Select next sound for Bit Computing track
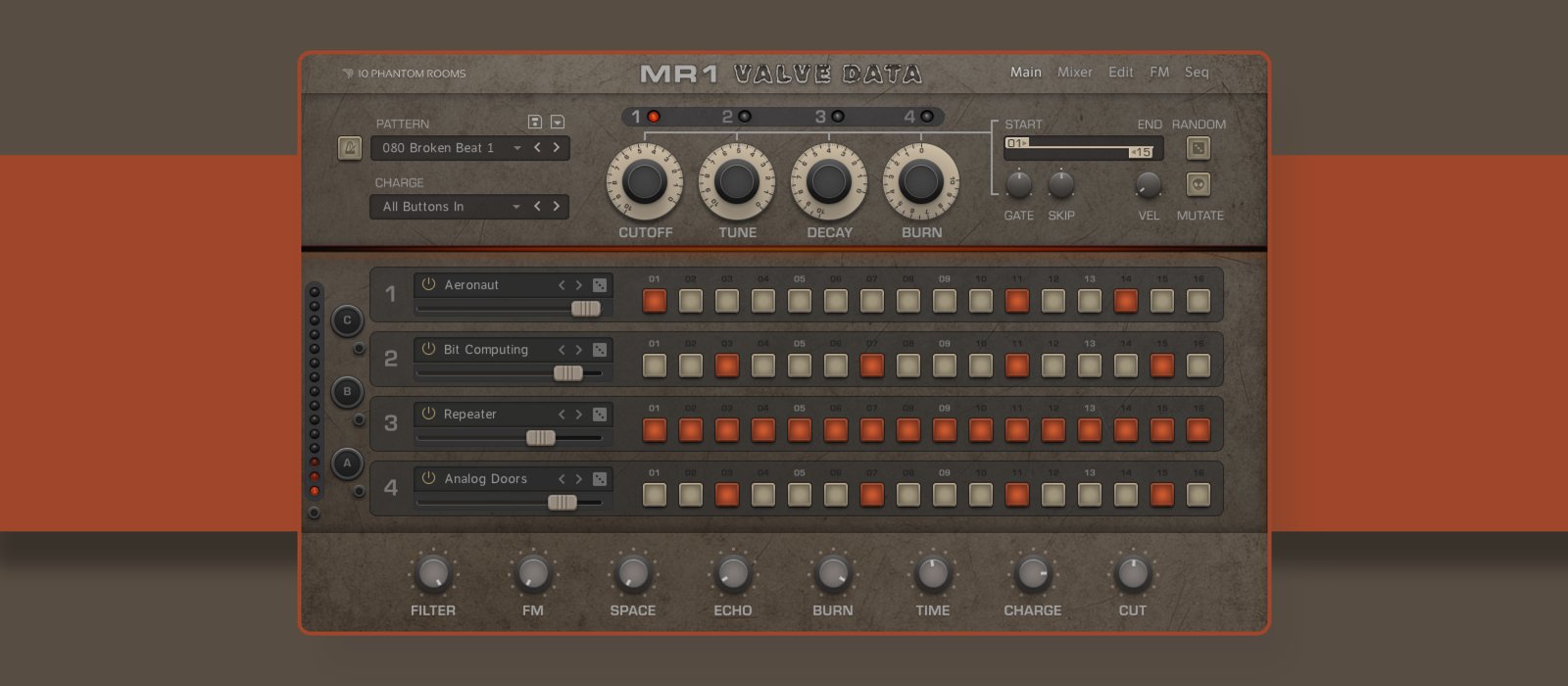The height and width of the screenshot is (686, 1568). pyautogui.click(x=578, y=350)
